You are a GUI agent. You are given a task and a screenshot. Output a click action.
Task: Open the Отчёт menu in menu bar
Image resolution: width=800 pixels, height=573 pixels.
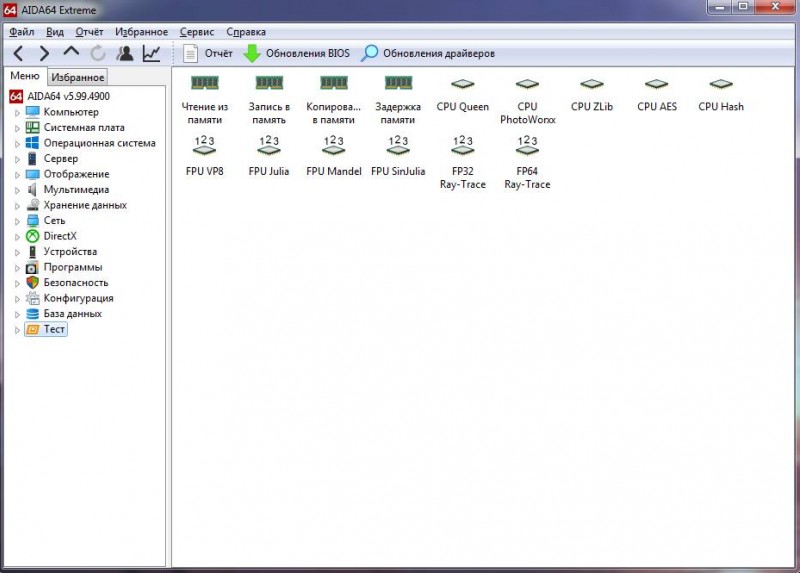(x=89, y=32)
